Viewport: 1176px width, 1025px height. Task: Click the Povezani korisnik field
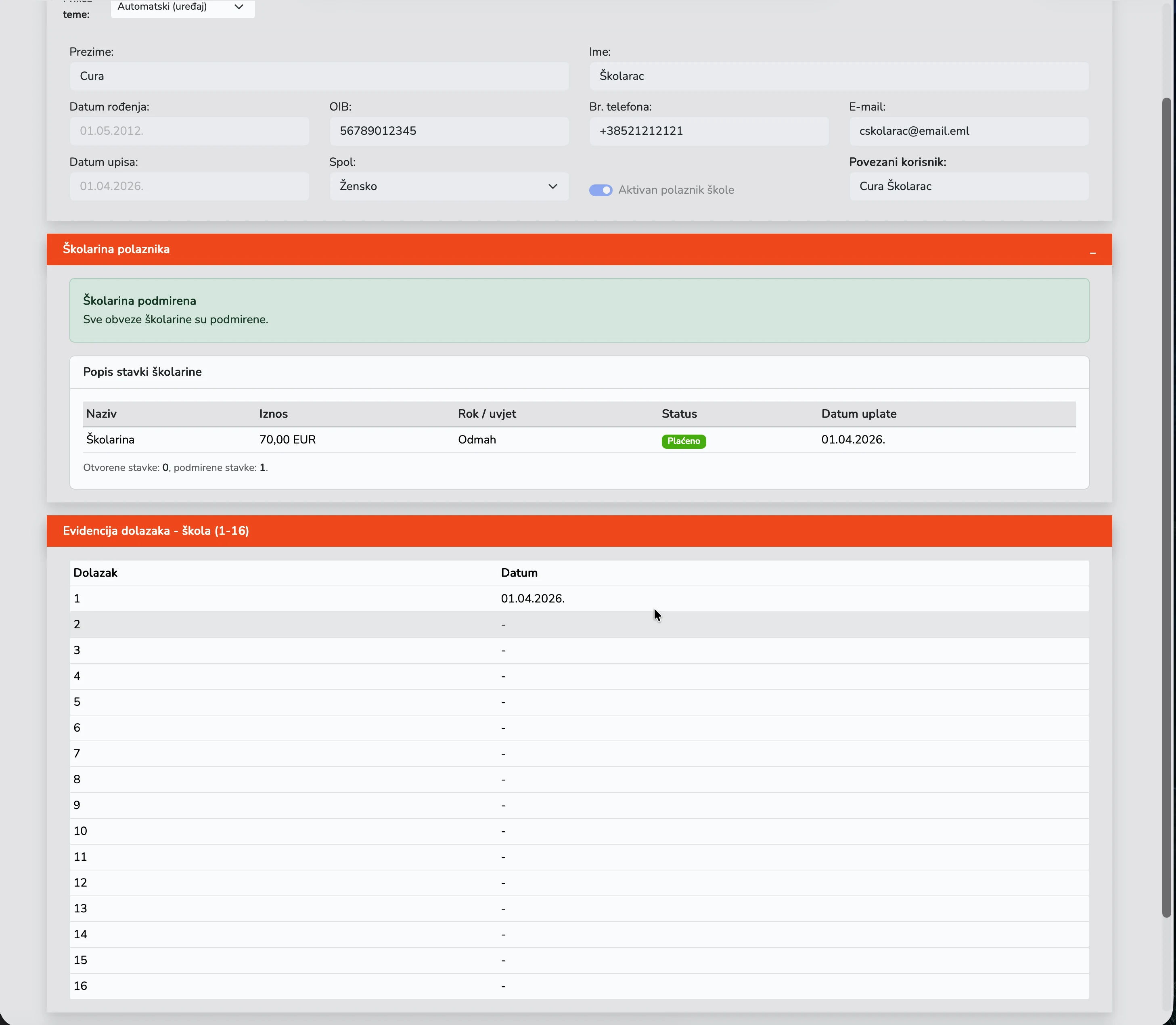[969, 186]
